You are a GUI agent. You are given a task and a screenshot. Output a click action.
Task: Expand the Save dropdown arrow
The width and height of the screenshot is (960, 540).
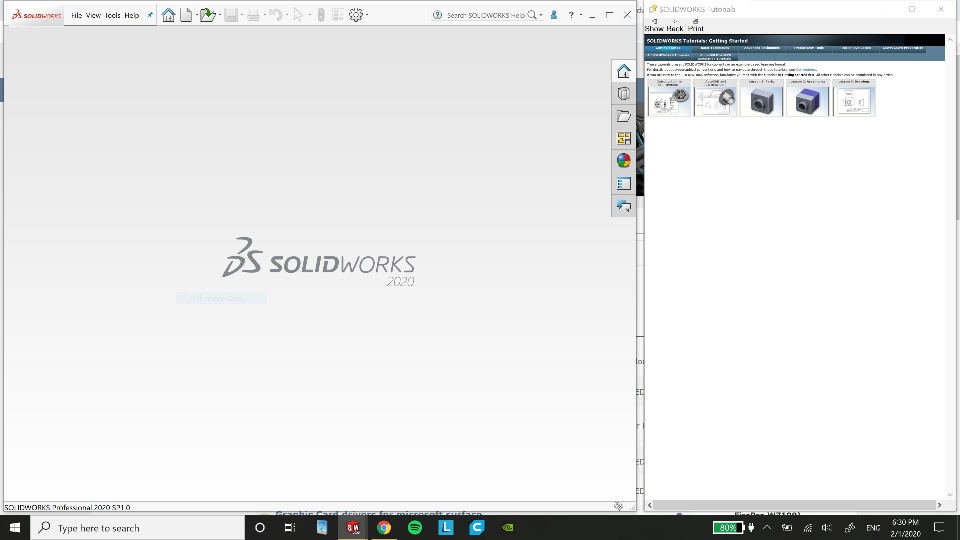pyautogui.click(x=242, y=15)
